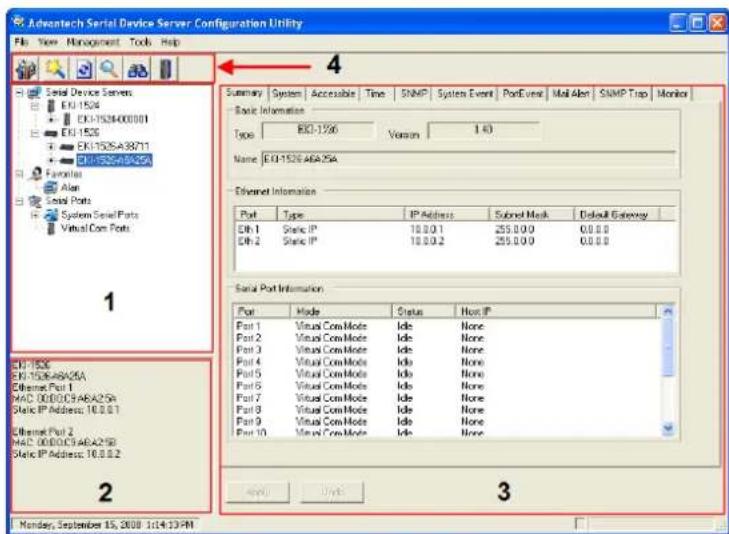The width and height of the screenshot is (729, 534).
Task: Click the icon next to Alan
Action: [50, 187]
